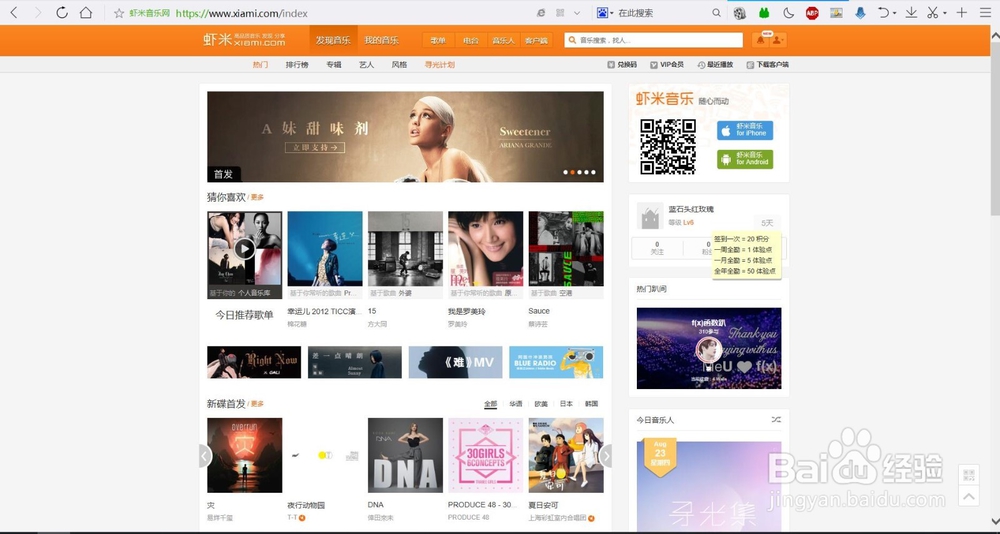The height and width of the screenshot is (534, 1000).
Task: Open the 电台 header button
Action: 471,40
